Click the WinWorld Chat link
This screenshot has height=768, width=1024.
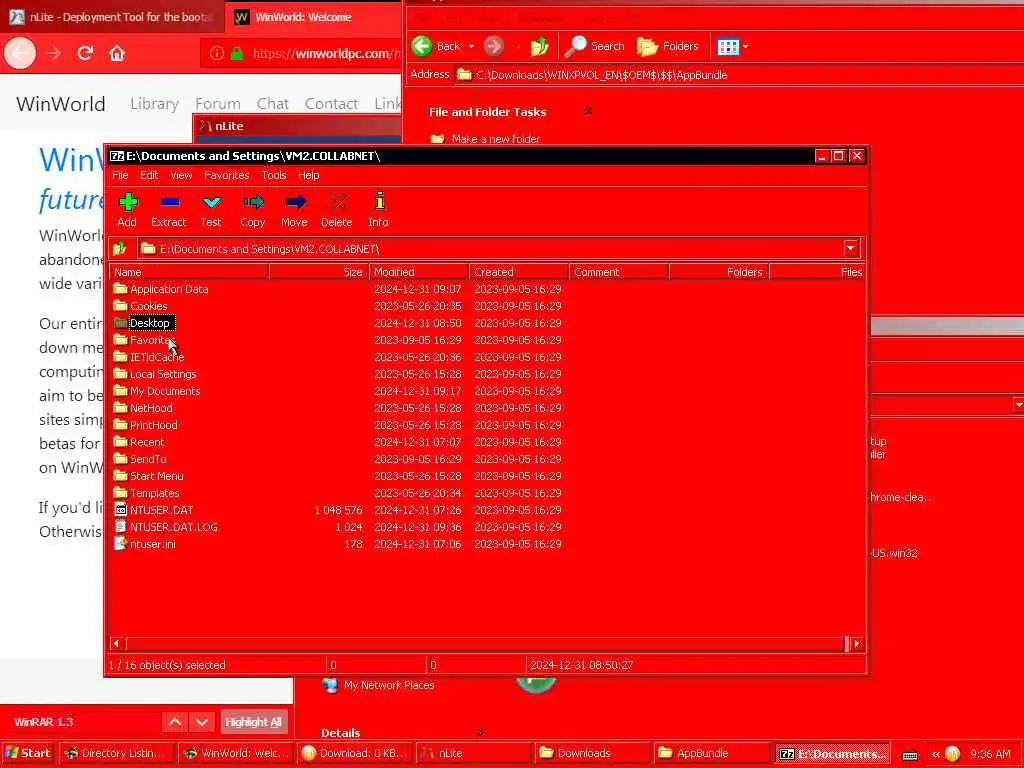[272, 104]
